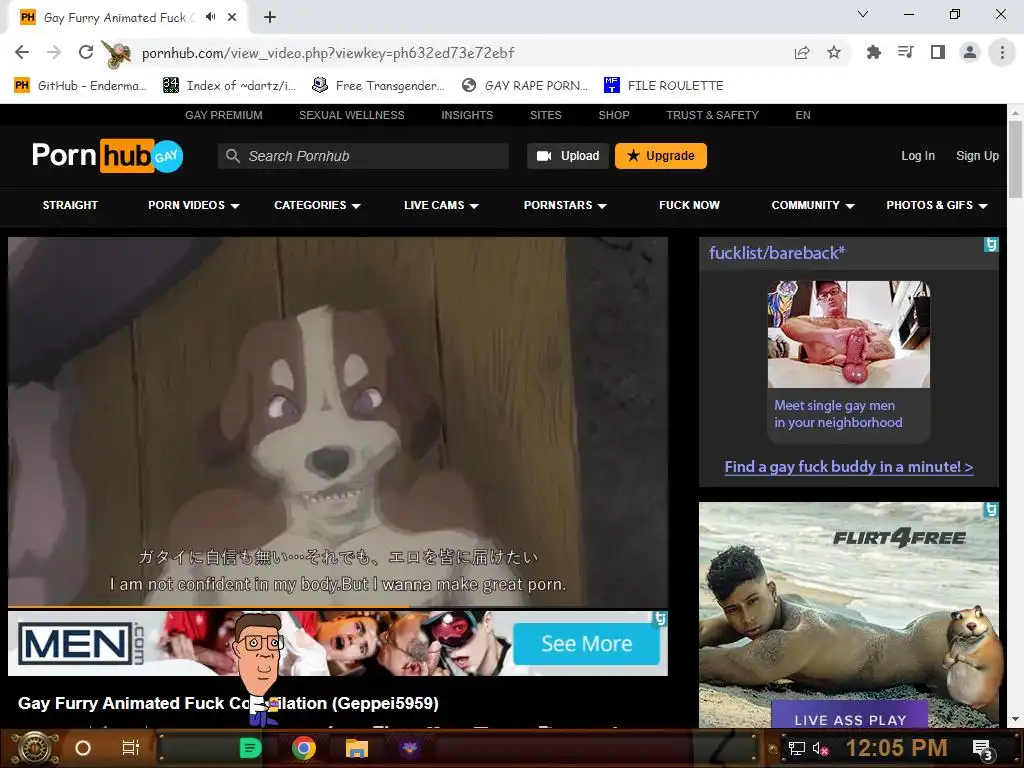Expand the LIVE CAMS navigation dropdown

[x=441, y=205]
